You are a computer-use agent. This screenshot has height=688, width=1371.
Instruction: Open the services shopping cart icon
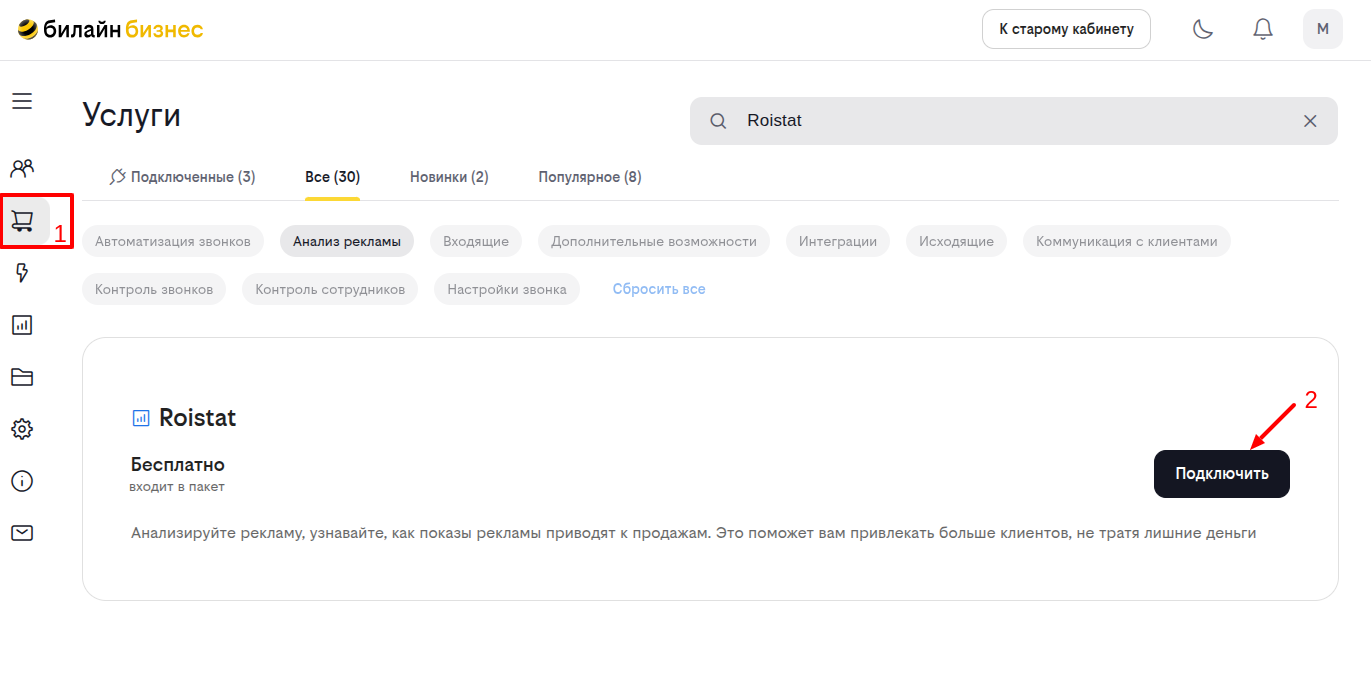pos(22,220)
